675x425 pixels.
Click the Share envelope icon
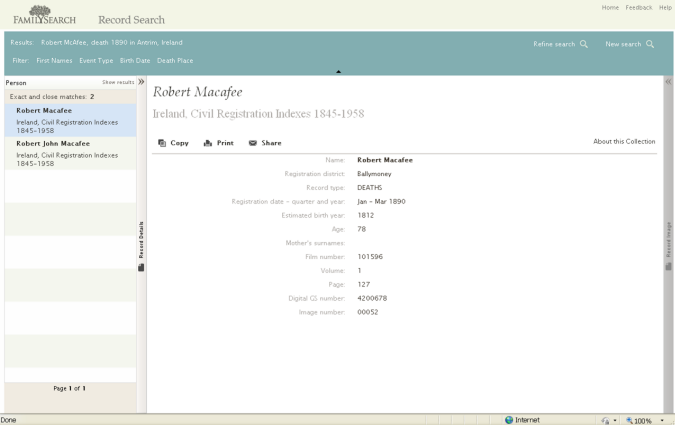pyautogui.click(x=253, y=143)
